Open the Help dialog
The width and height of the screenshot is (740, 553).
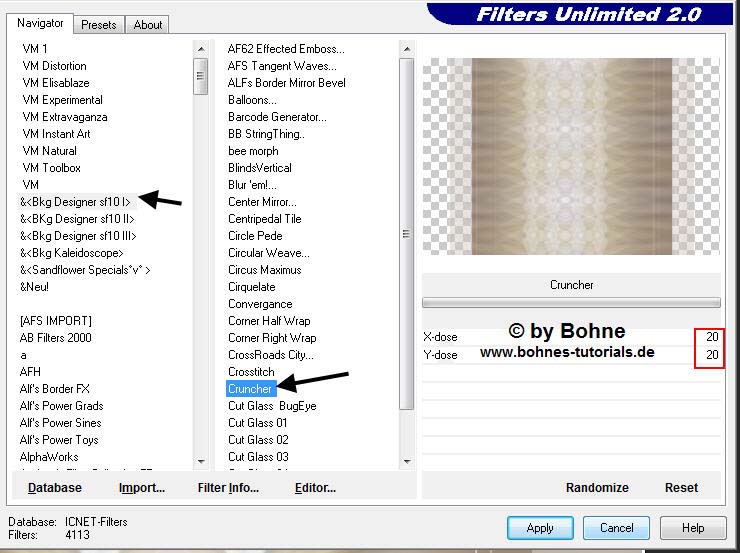pos(693,528)
